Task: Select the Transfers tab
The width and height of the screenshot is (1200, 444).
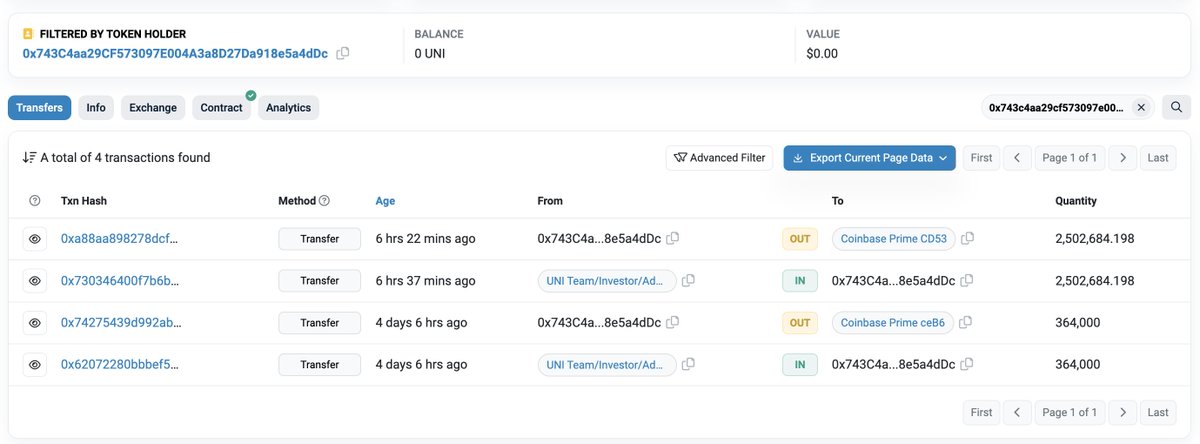Action: point(39,108)
